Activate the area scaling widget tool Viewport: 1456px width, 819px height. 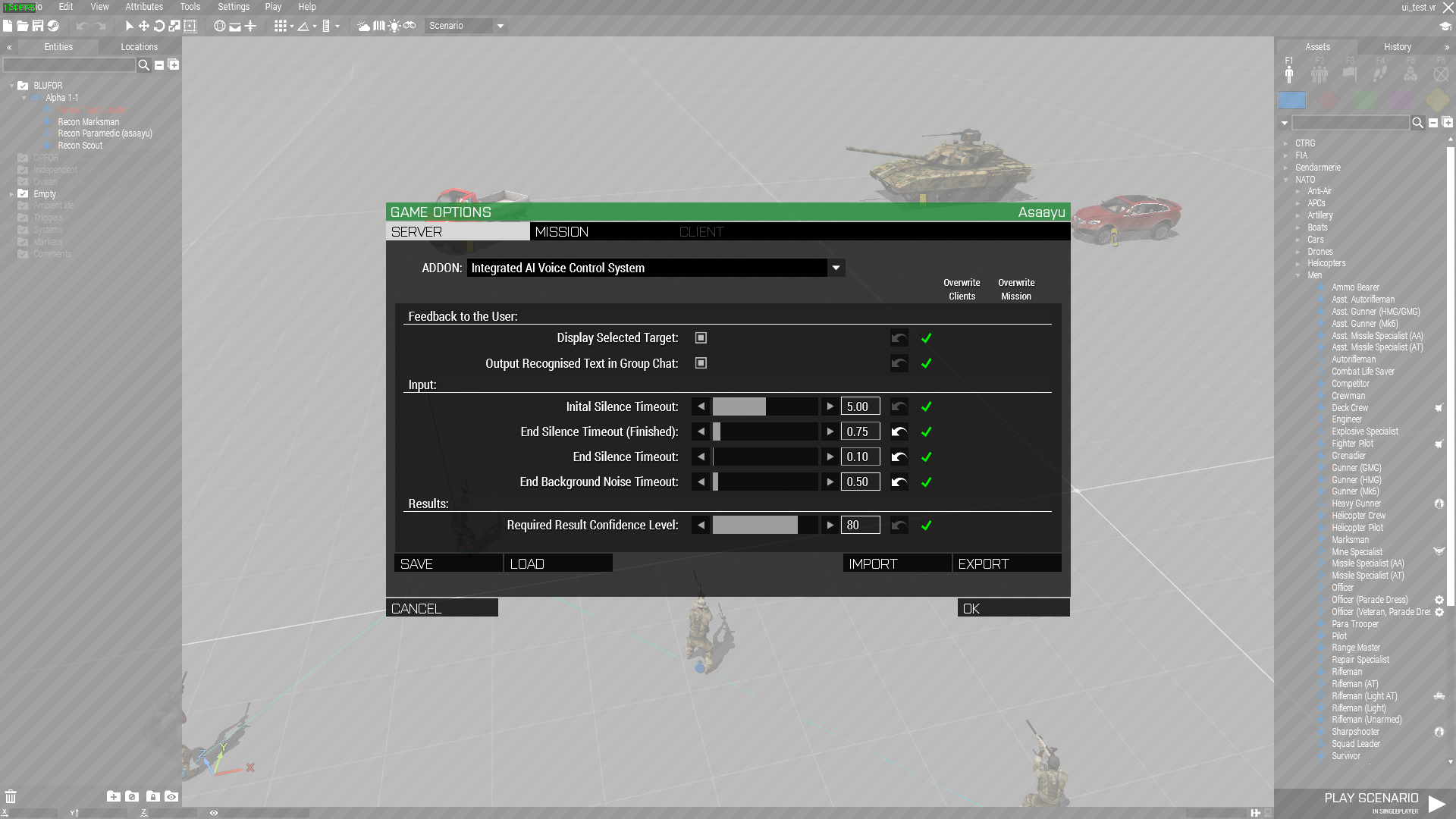(190, 26)
